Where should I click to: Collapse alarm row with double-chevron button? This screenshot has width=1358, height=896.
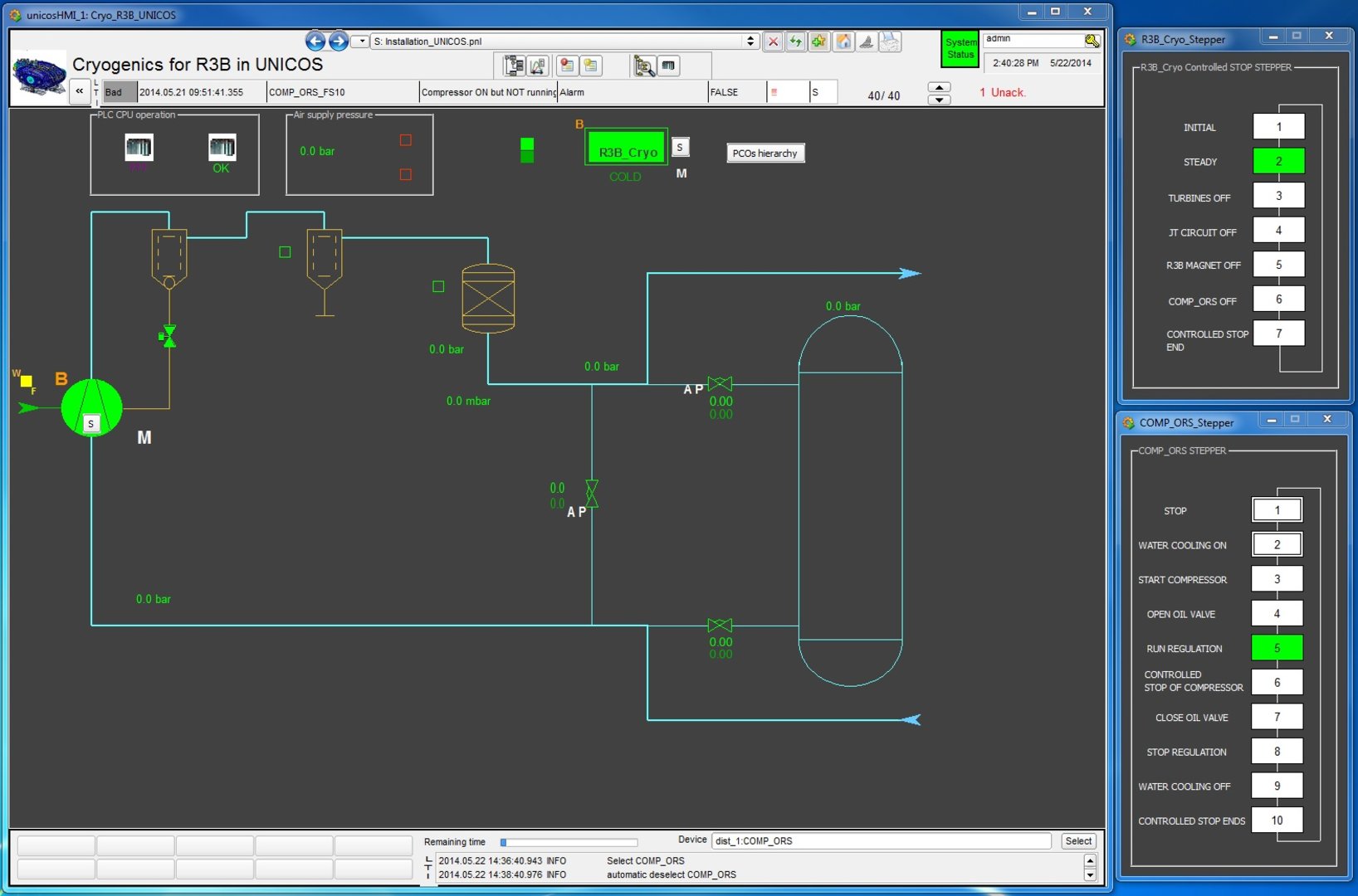click(x=79, y=91)
